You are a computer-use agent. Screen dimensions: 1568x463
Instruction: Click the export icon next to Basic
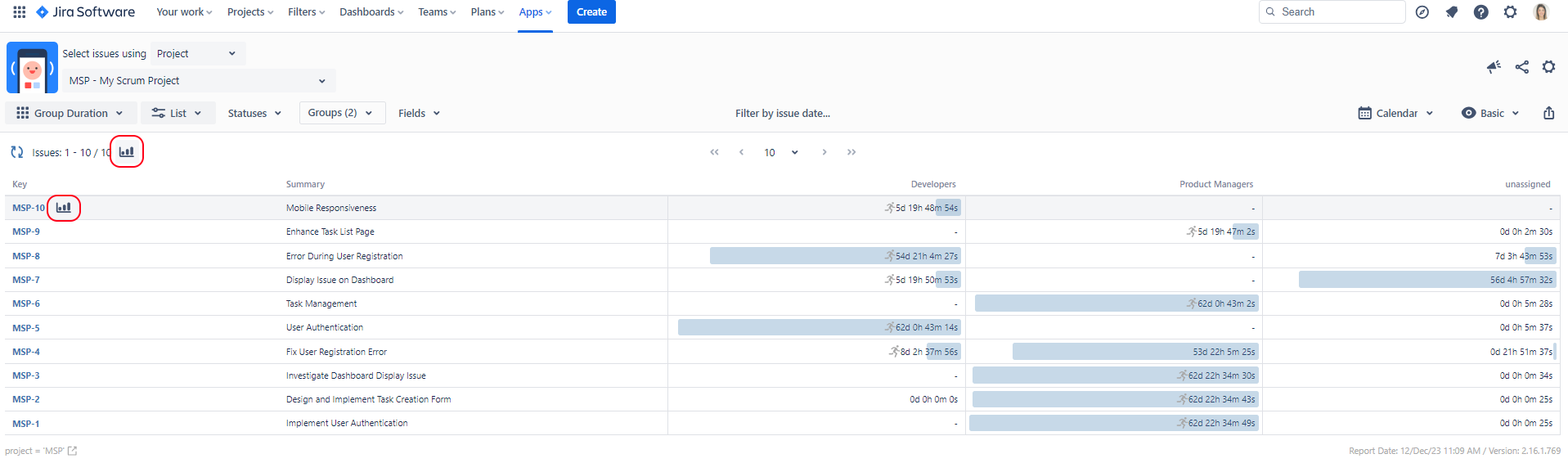(x=1548, y=113)
